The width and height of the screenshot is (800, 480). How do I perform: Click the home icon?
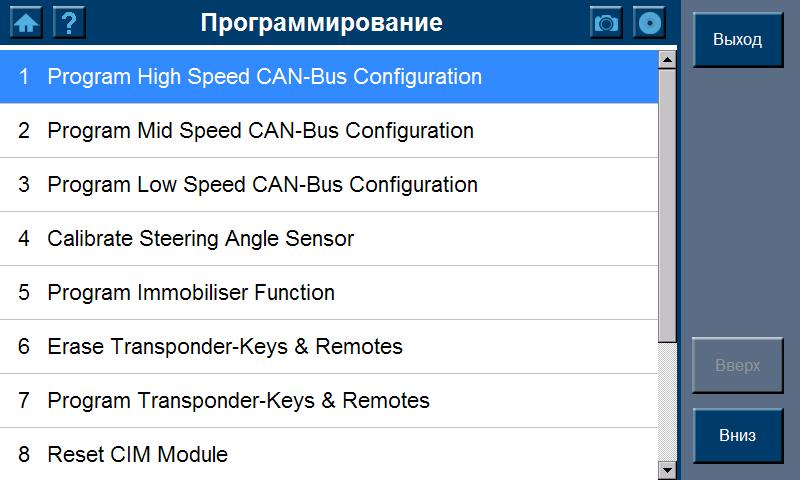[x=25, y=23]
